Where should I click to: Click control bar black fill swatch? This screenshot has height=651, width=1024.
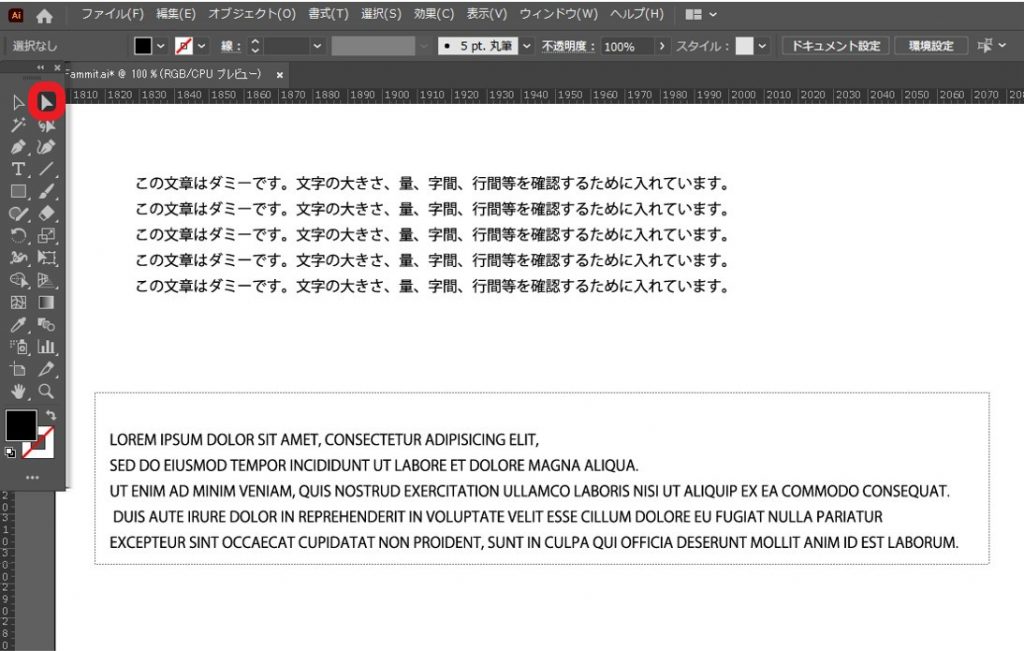[x=143, y=46]
